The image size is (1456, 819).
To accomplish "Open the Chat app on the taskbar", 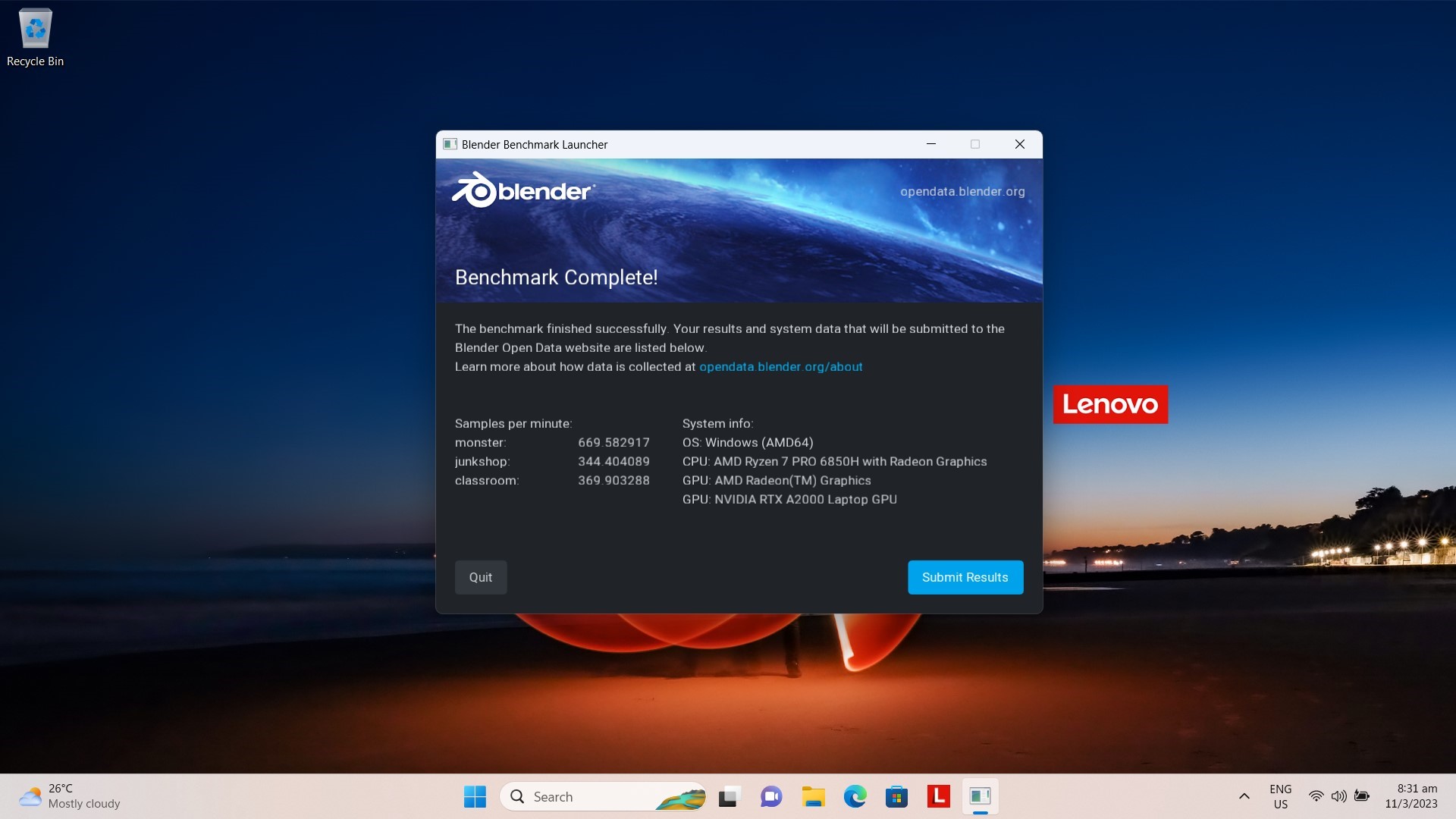I will click(771, 796).
